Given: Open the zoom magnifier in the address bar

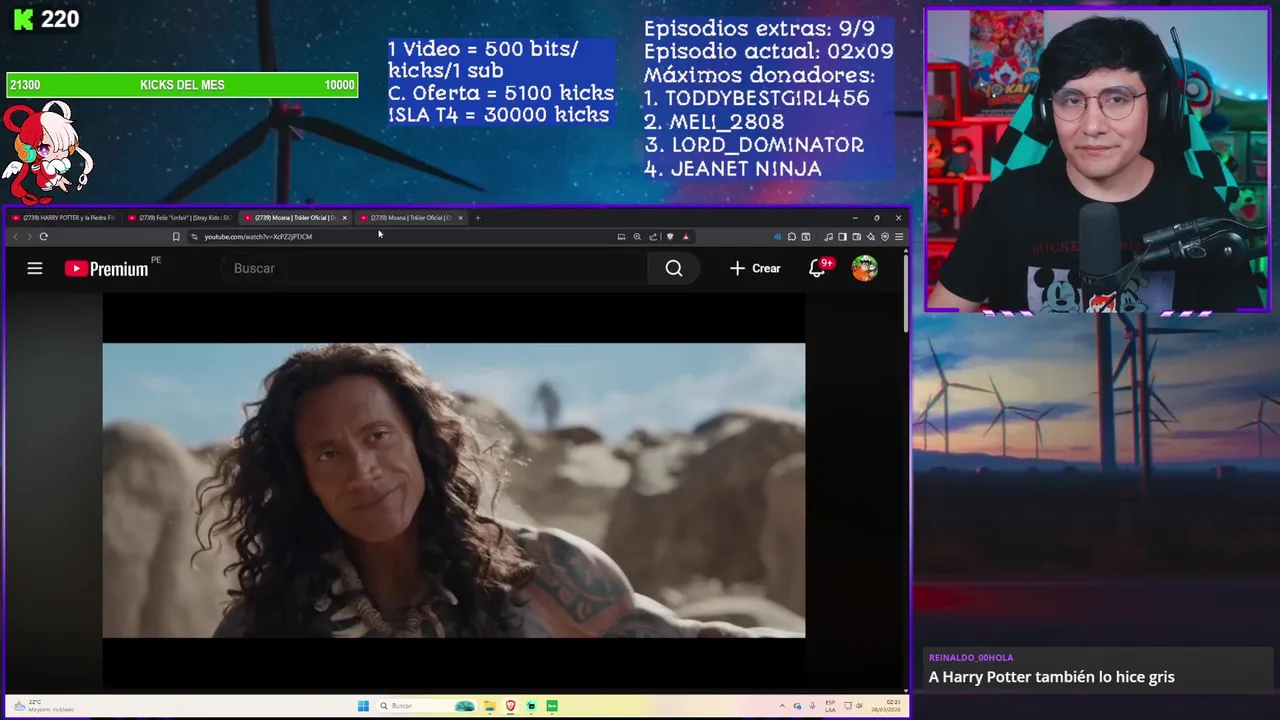Looking at the screenshot, I should (x=637, y=237).
